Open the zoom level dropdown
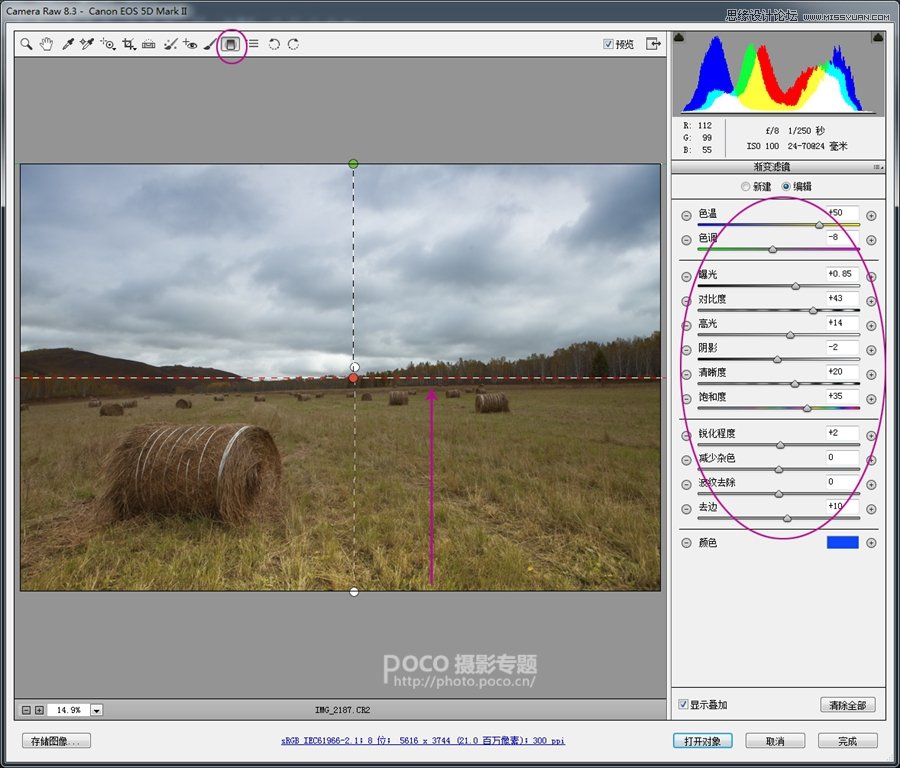 97,710
